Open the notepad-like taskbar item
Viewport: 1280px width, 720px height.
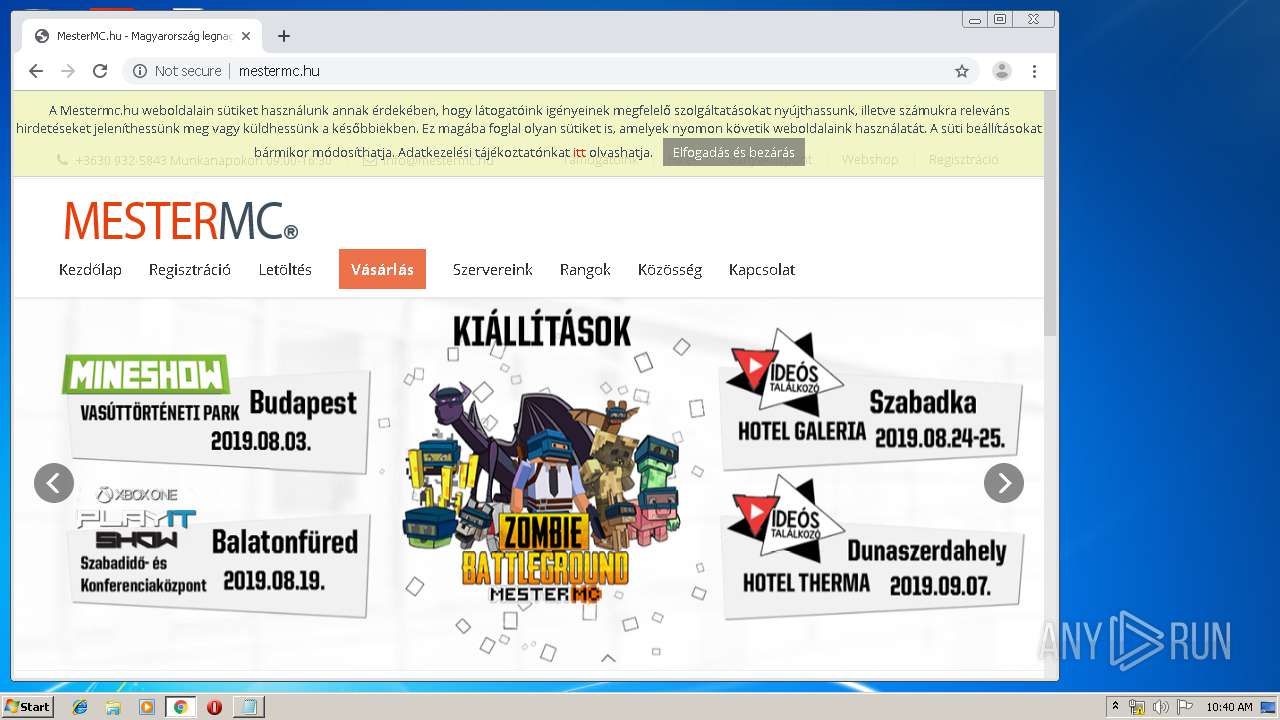[248, 707]
